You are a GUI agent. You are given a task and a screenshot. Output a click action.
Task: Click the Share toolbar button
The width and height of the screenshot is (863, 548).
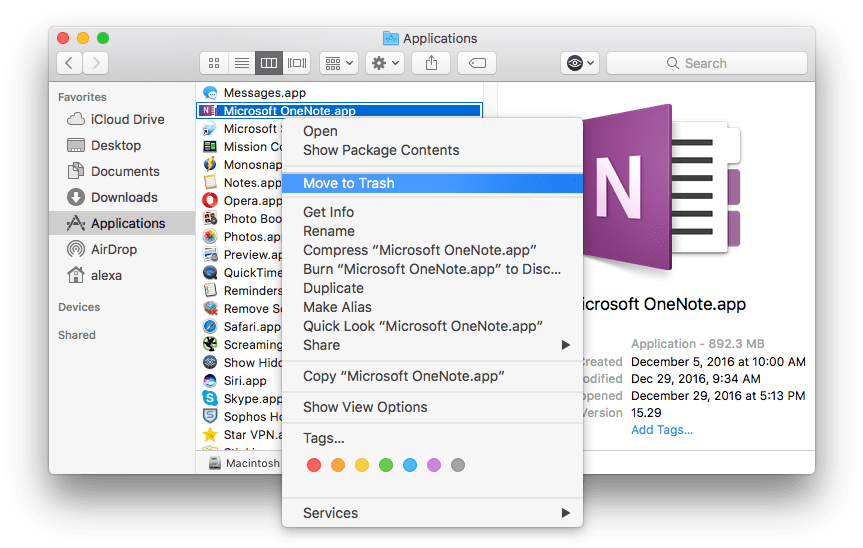432,63
